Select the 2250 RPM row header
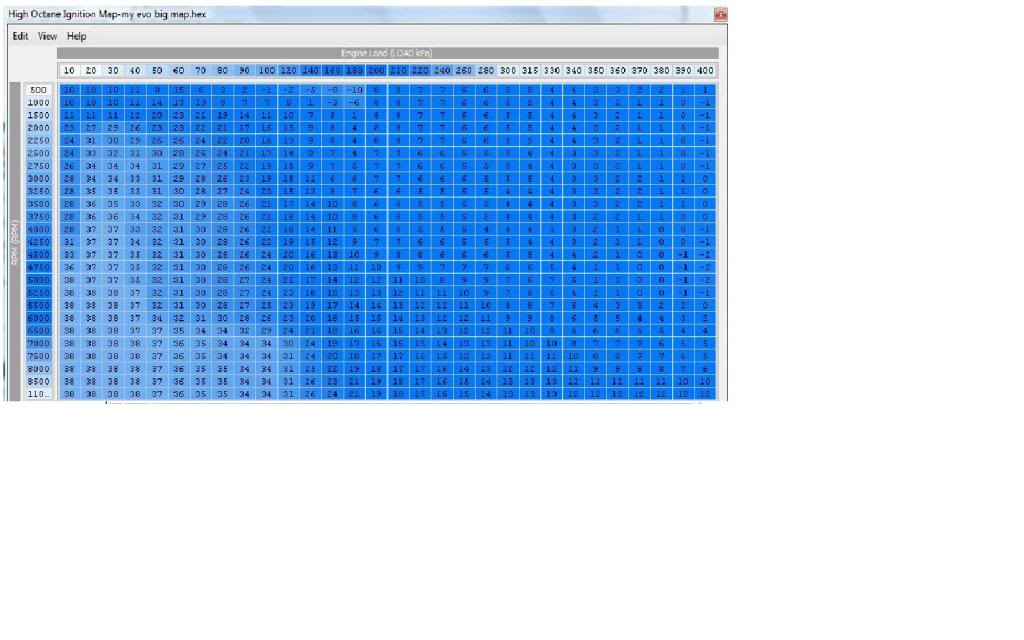The image size is (1024, 640). [x=39, y=140]
